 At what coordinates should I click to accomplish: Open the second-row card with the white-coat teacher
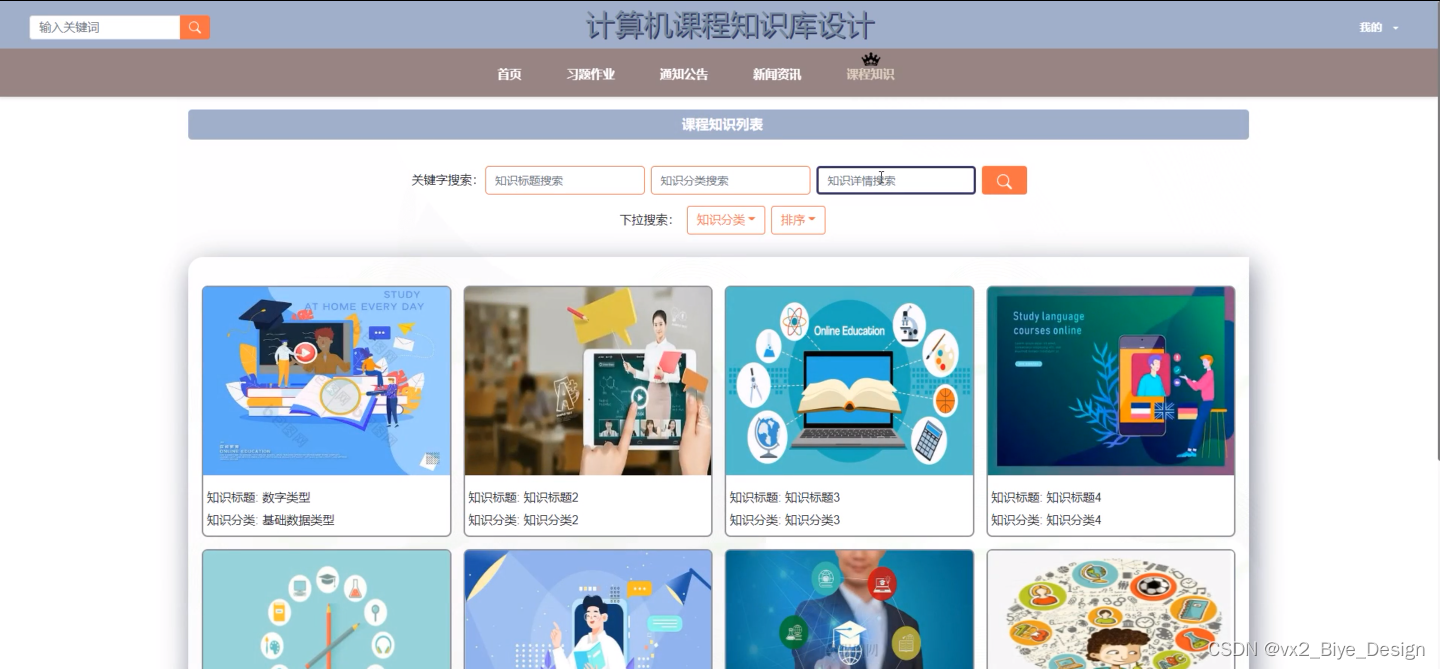pyautogui.click(x=588, y=609)
